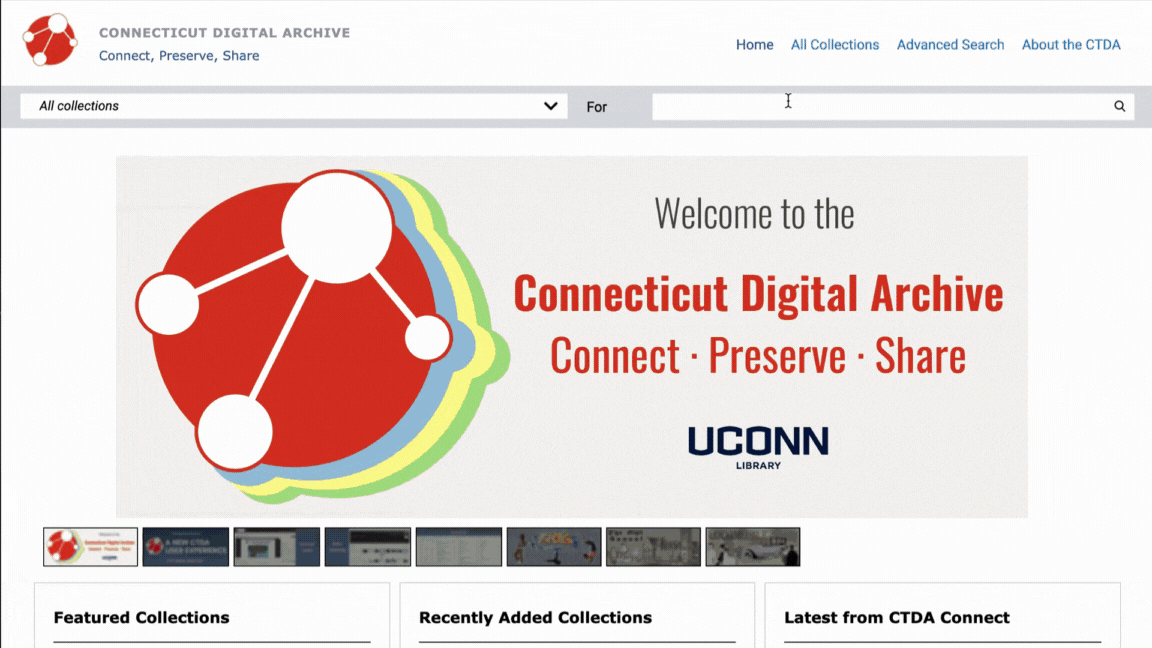This screenshot has width=1152, height=648.
Task: Select the seventh sepia-toned slide thumbnail
Action: (x=653, y=547)
